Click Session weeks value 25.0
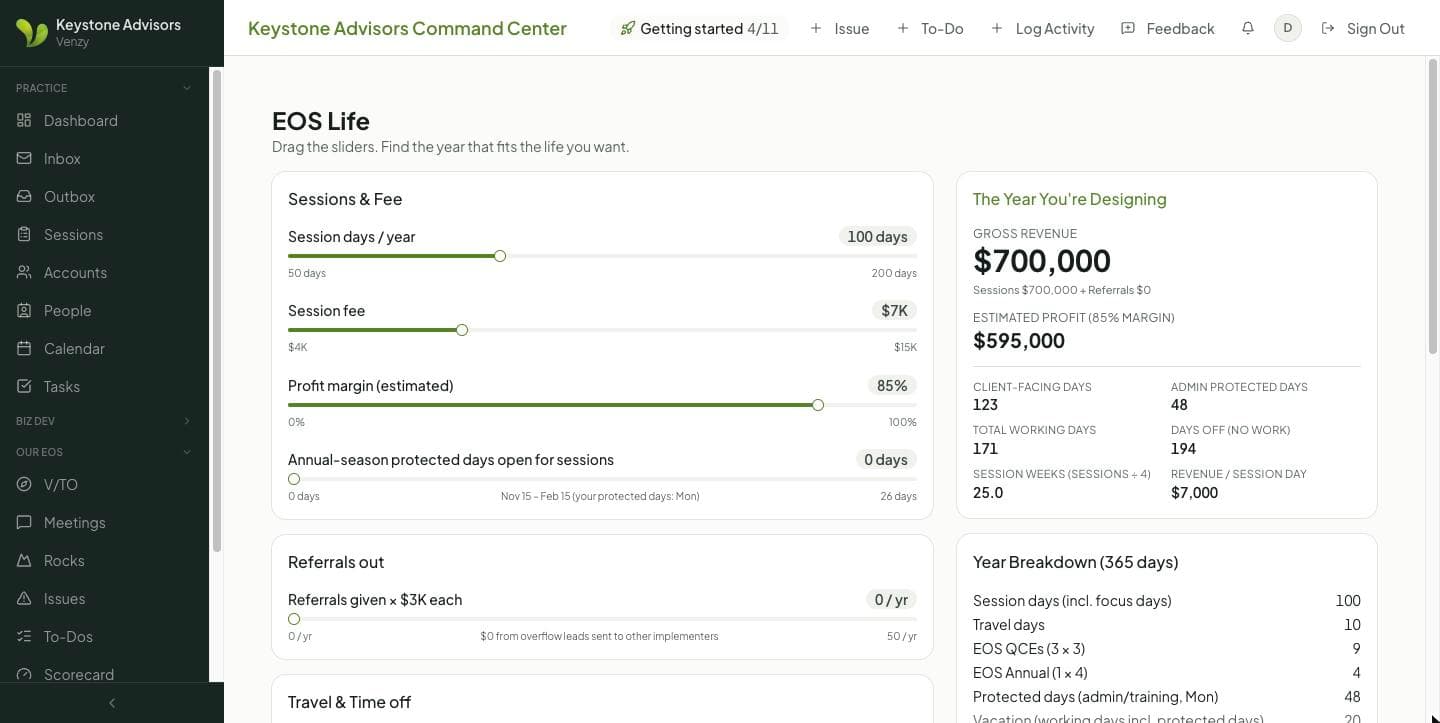 [x=988, y=493]
